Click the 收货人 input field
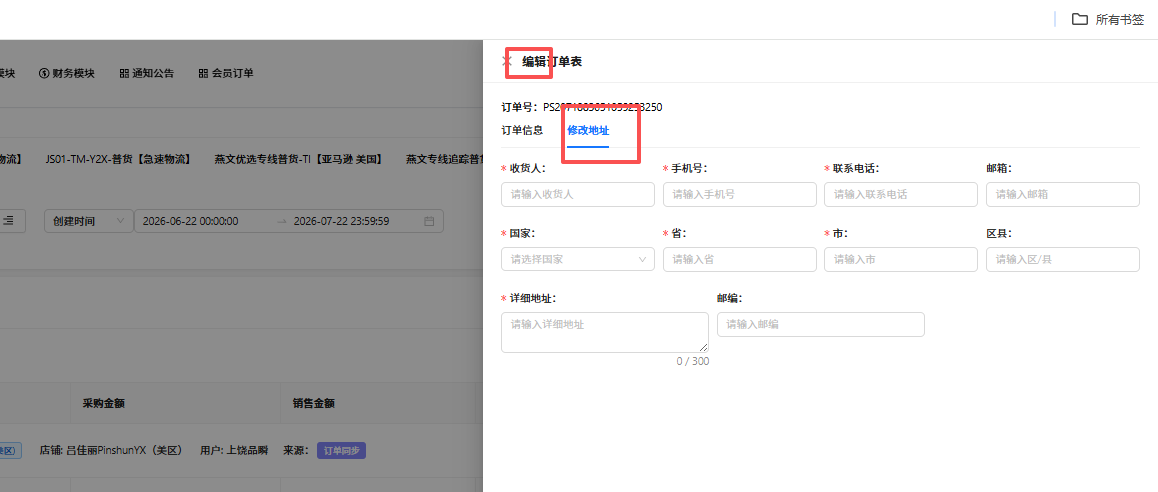The height and width of the screenshot is (492, 1158). tap(578, 194)
